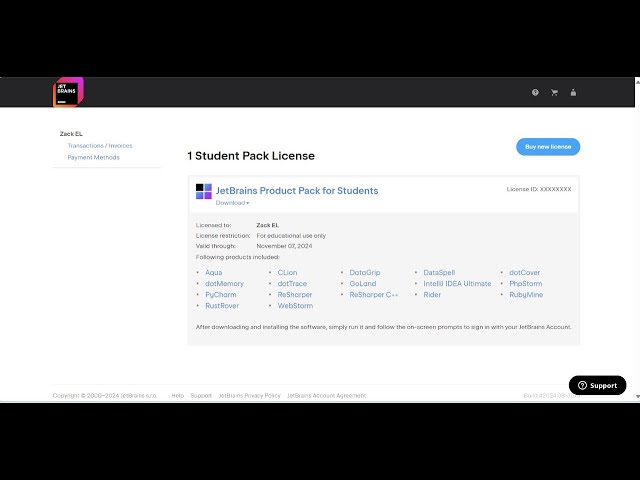Click the JetBrains logo in header
The height and width of the screenshot is (480, 640).
68,92
